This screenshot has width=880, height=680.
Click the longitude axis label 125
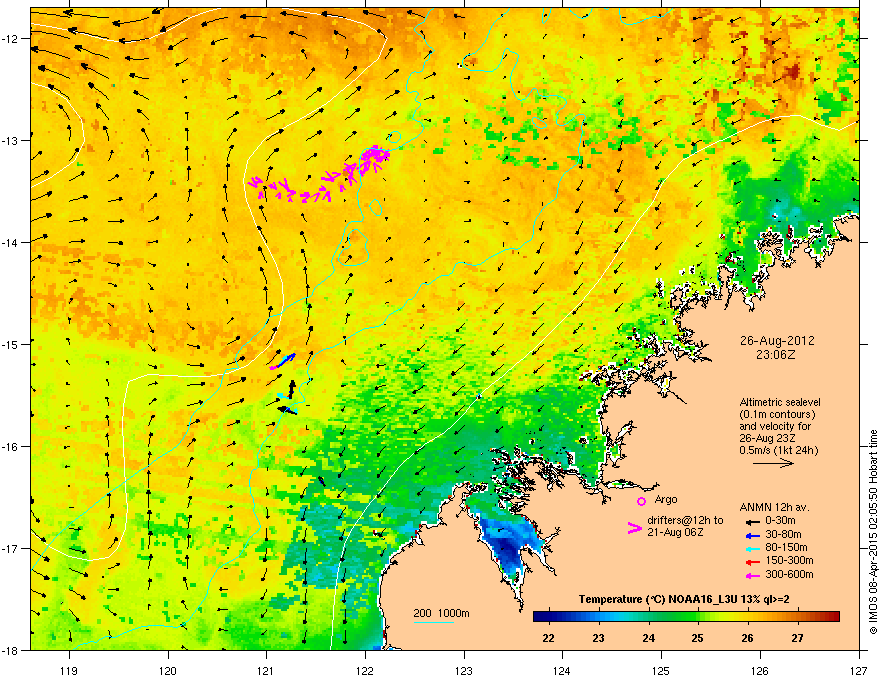coord(661,670)
